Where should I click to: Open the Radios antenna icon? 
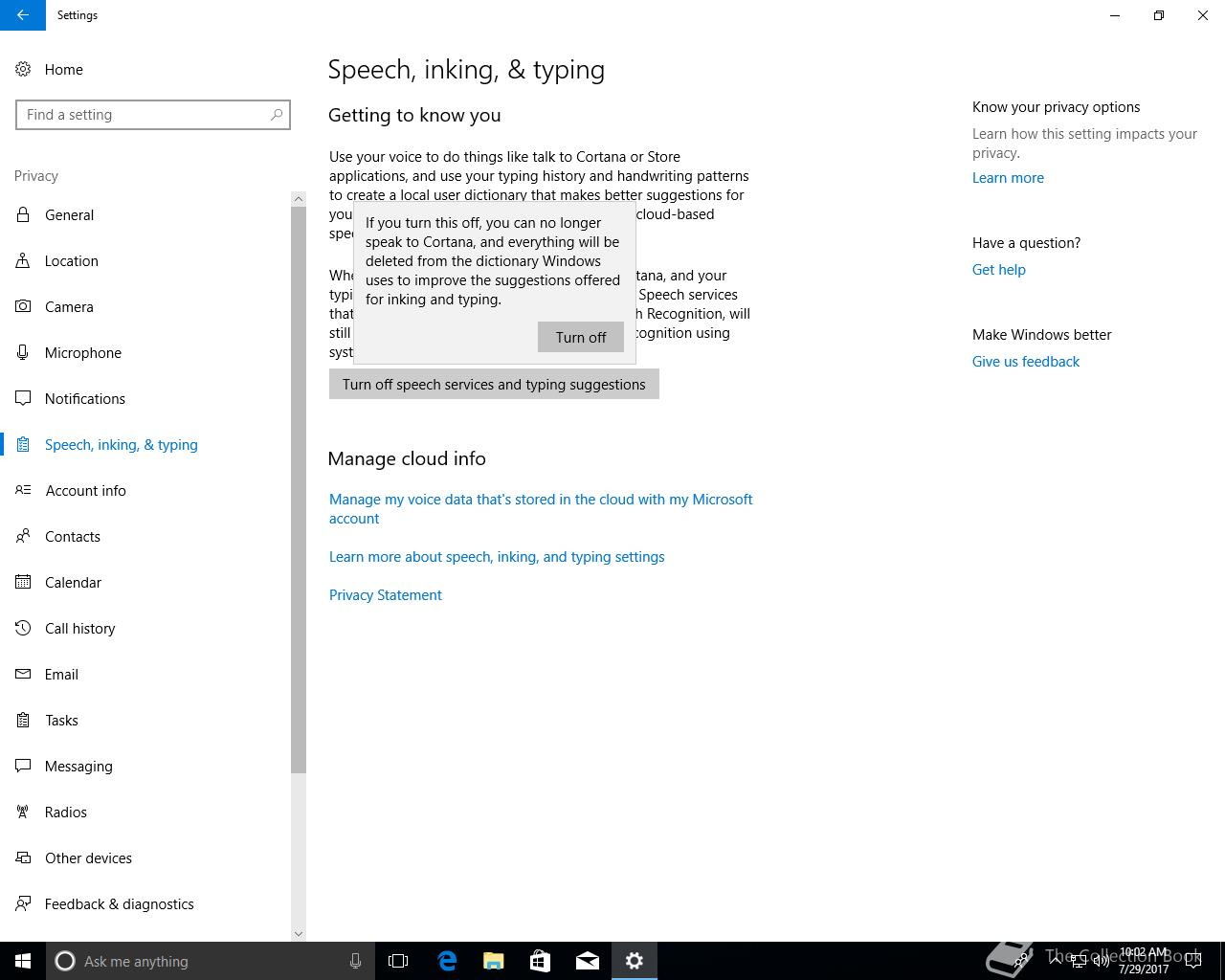[x=23, y=812]
